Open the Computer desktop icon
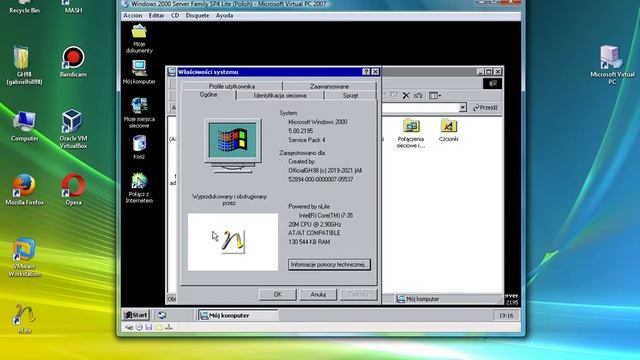Screen dimensions: 640x360 pyautogui.click(x=24, y=126)
